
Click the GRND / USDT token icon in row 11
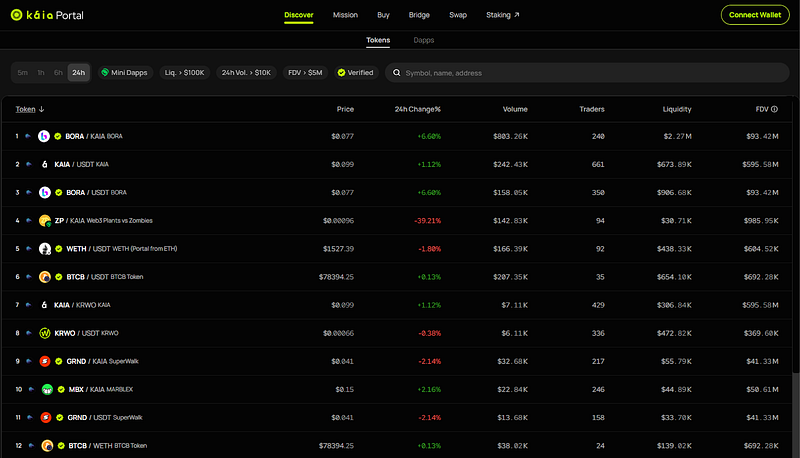(46, 417)
